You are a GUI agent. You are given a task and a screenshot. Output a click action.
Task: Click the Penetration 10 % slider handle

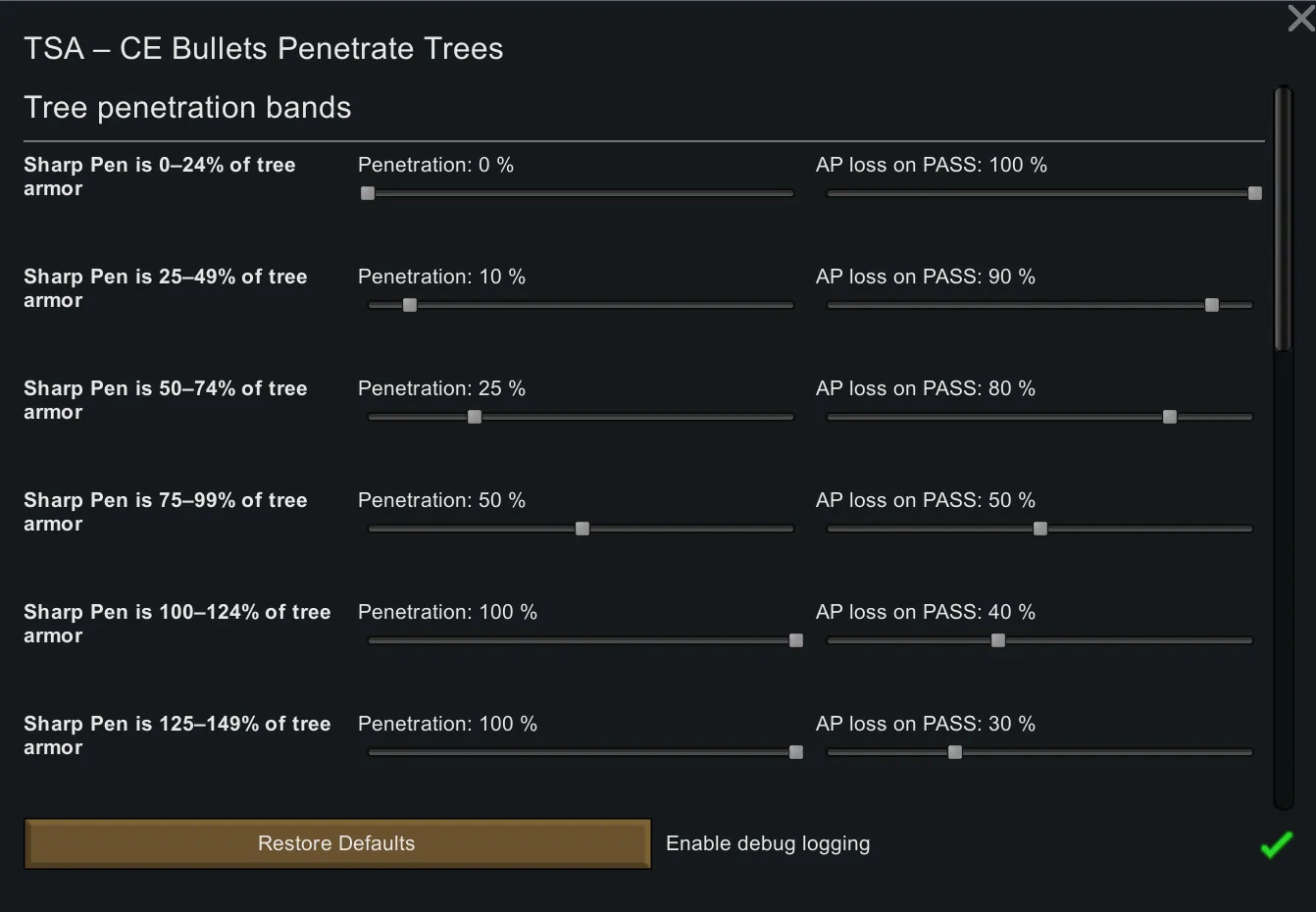(410, 305)
